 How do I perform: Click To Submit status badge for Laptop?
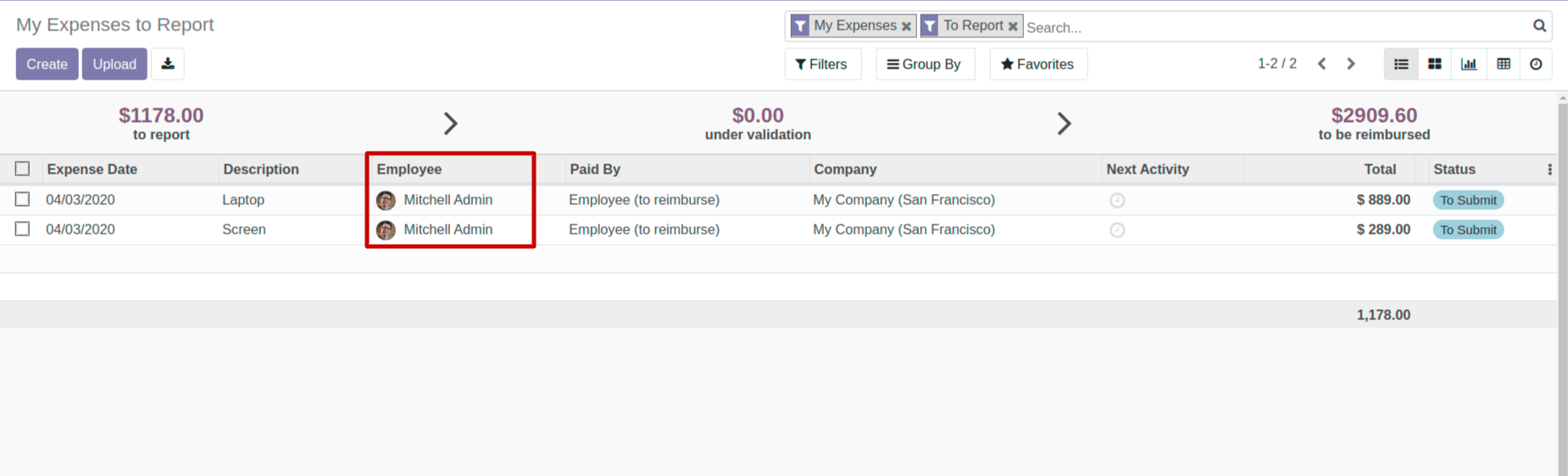[1468, 200]
